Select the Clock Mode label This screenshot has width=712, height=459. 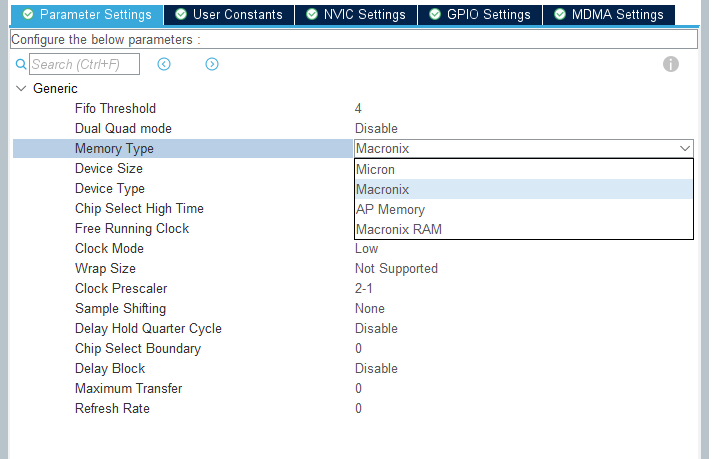[109, 248]
